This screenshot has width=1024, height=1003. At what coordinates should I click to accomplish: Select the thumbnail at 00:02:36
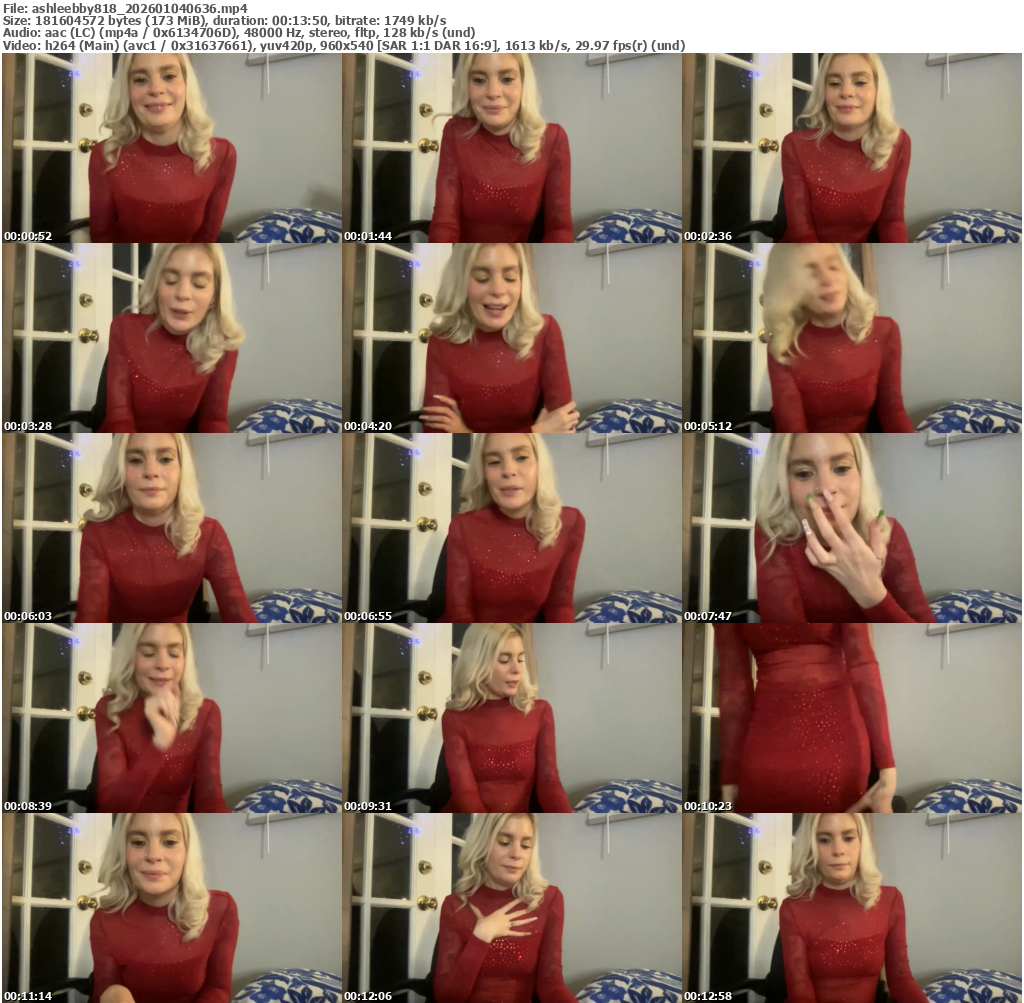[x=852, y=148]
